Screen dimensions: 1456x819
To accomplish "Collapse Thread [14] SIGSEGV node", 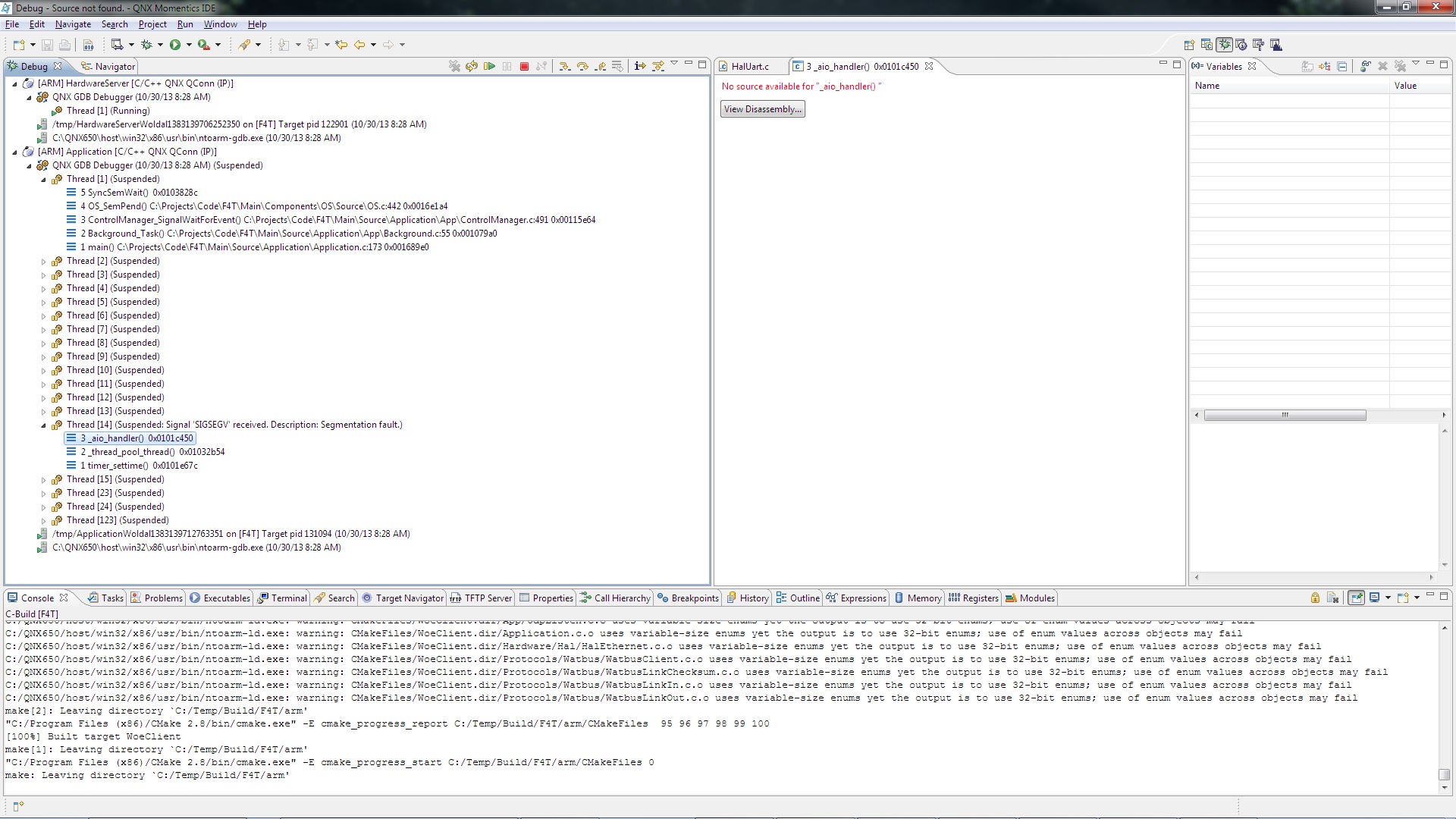I will 44,425.
